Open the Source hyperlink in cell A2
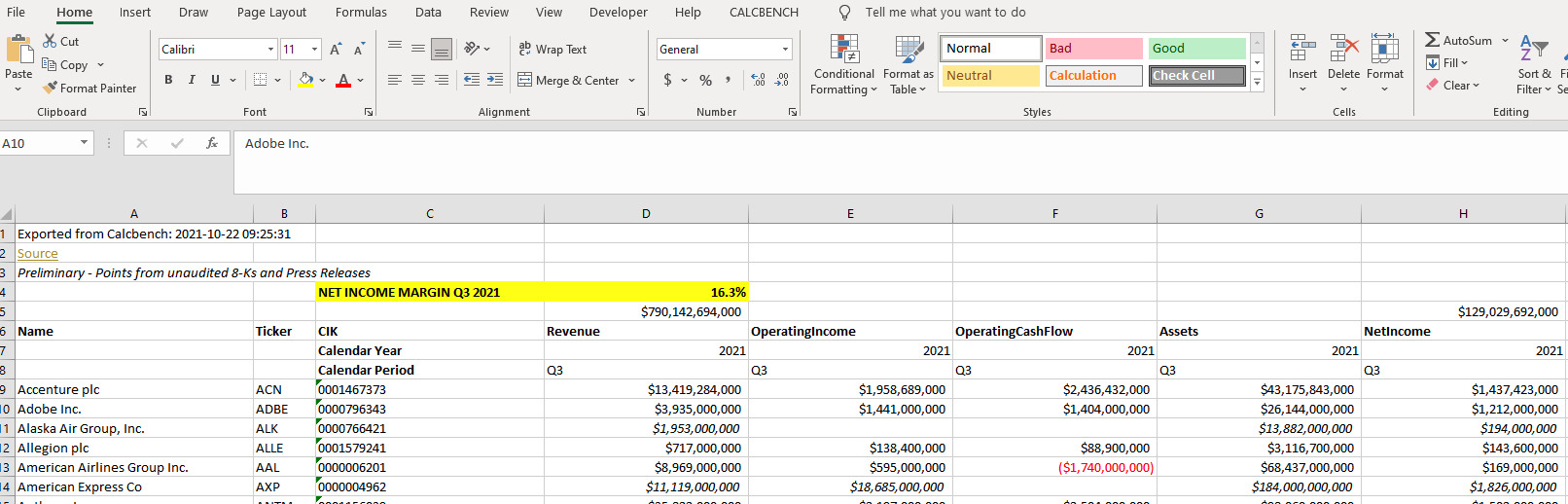 pyautogui.click(x=38, y=254)
